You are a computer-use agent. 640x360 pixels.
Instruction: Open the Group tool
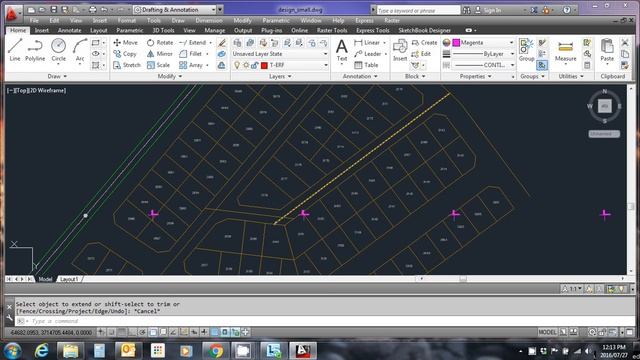pyautogui.click(x=527, y=50)
